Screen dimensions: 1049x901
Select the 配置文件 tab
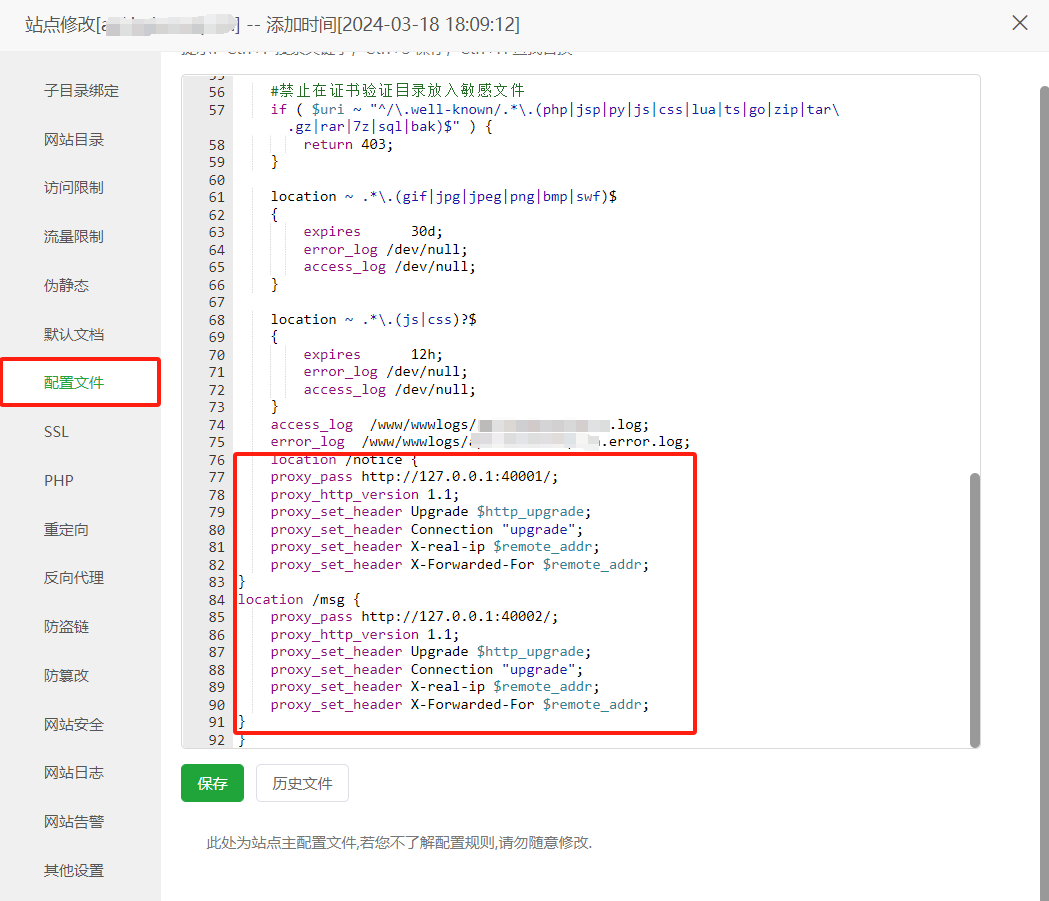coord(74,383)
